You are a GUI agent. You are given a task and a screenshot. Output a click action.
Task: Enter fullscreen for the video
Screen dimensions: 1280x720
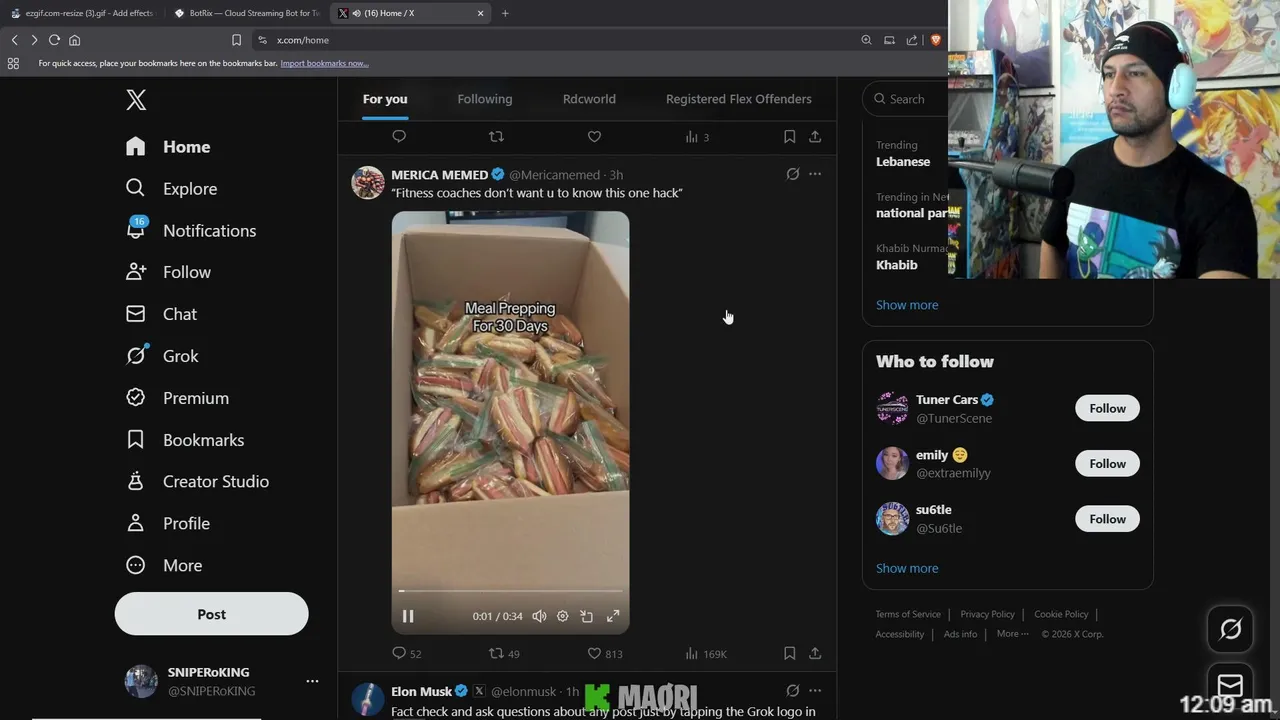coord(613,616)
